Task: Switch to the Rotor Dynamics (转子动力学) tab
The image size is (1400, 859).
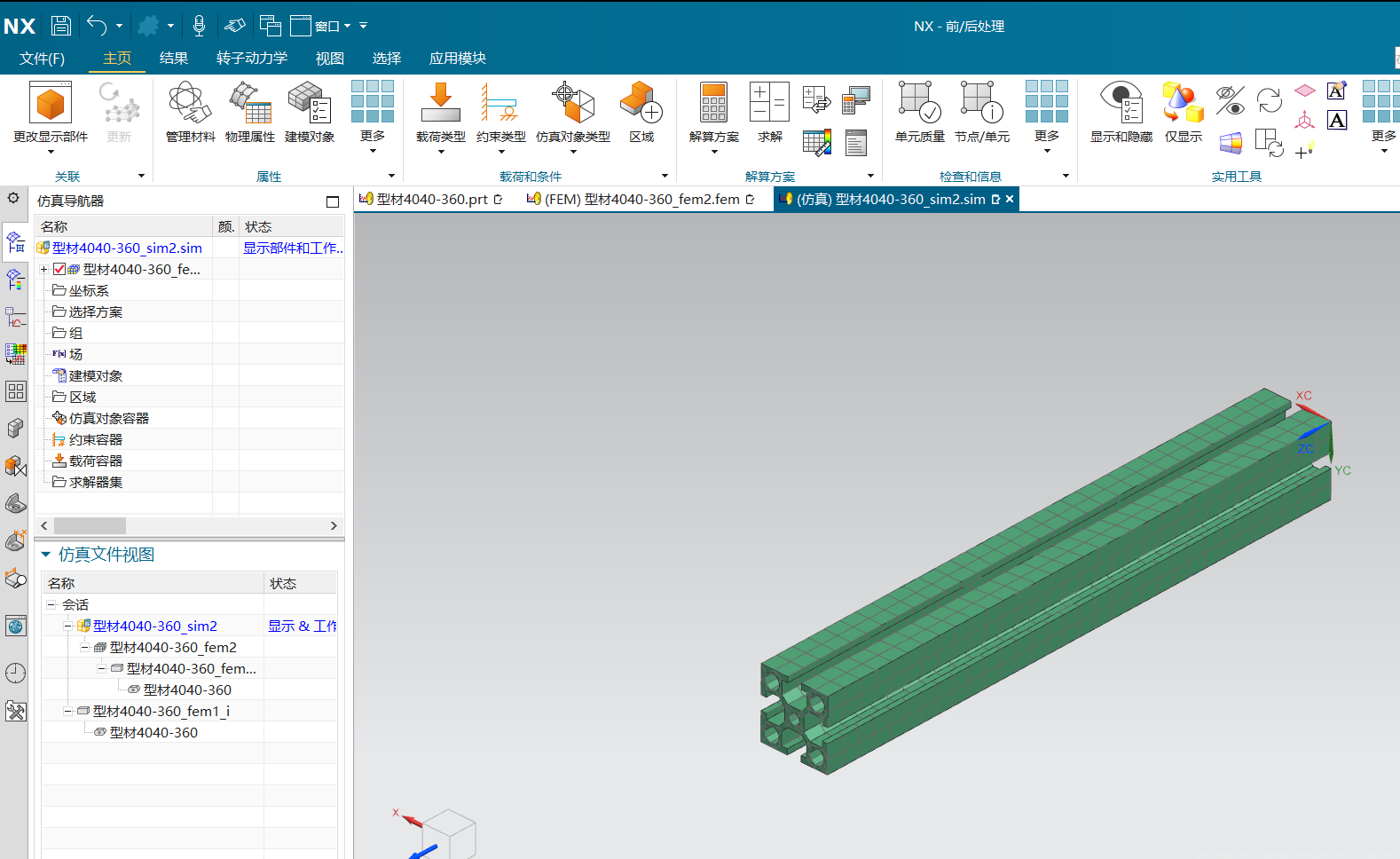Action: (x=252, y=59)
